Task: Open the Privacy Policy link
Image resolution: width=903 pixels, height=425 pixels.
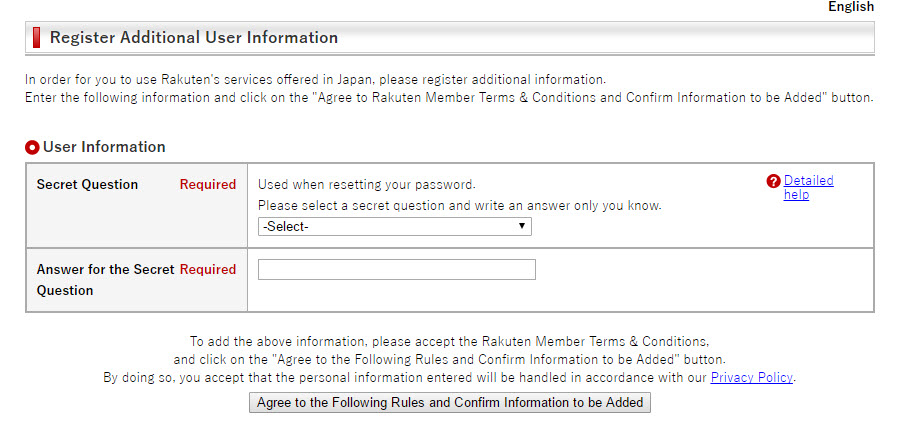Action: click(x=752, y=378)
